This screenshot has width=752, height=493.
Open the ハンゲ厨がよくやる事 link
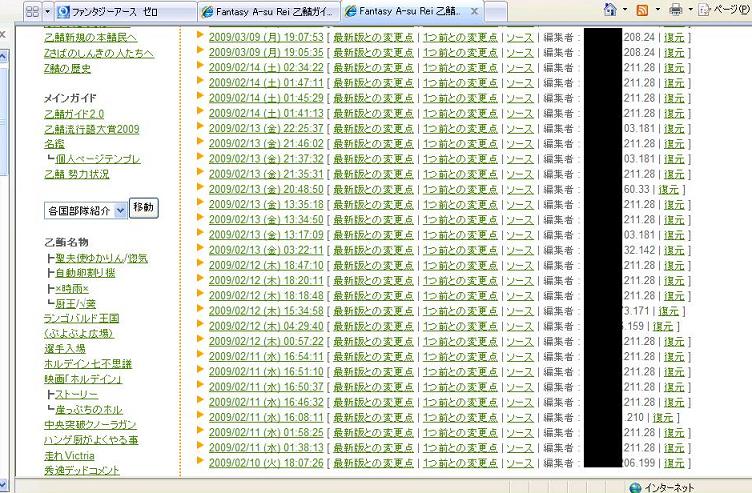(91, 440)
